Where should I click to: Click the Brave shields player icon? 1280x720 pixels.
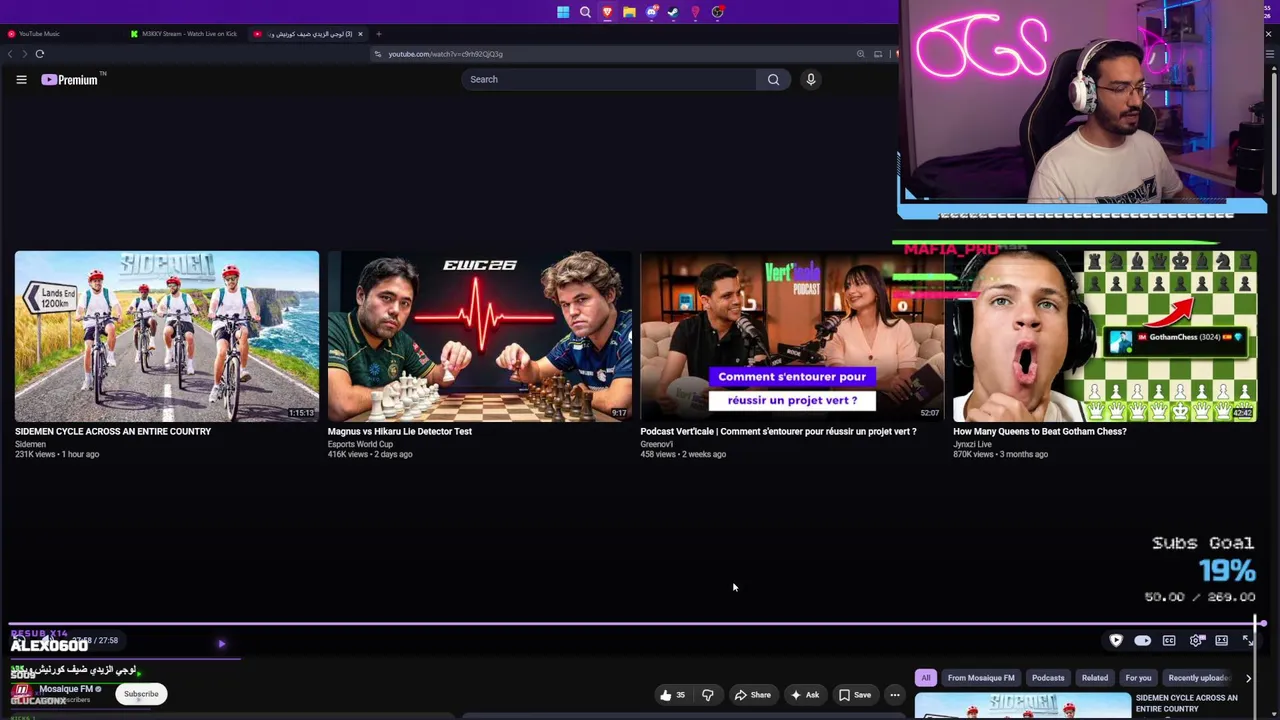(1116, 640)
